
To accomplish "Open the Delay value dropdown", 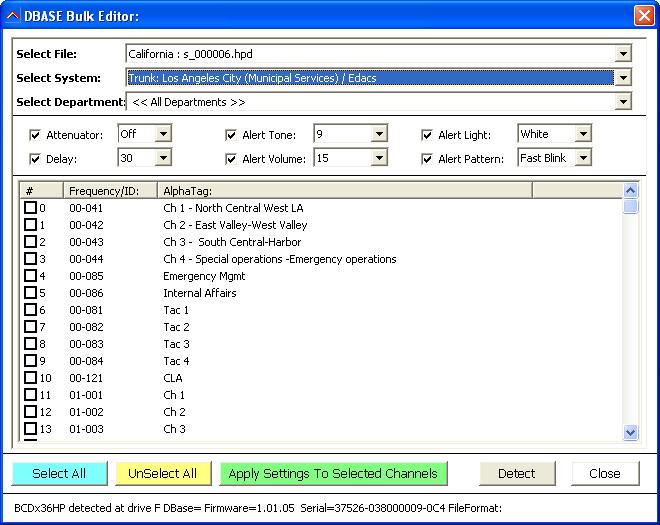I will tap(163, 158).
